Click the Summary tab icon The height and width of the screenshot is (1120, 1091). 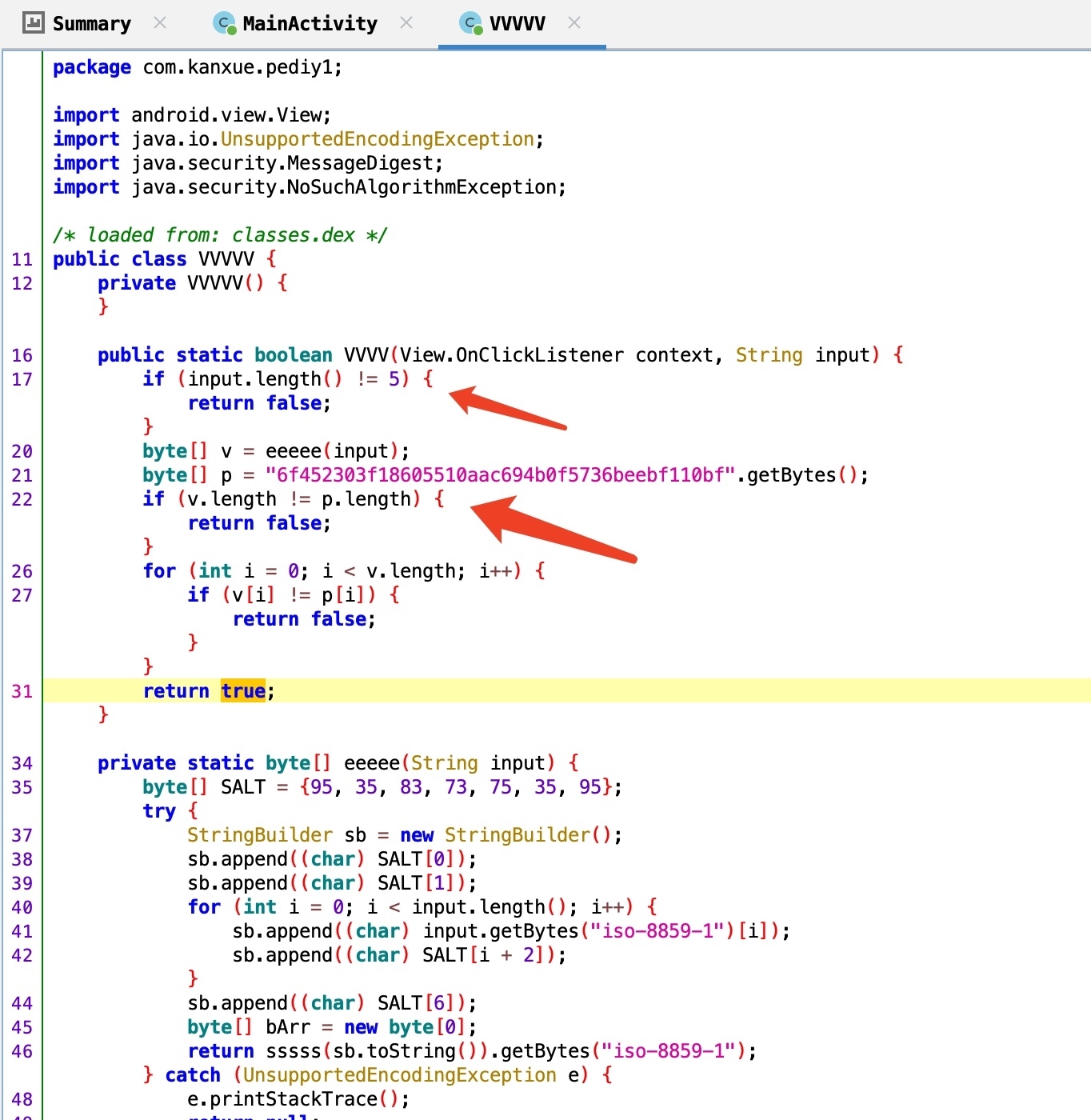(33, 23)
